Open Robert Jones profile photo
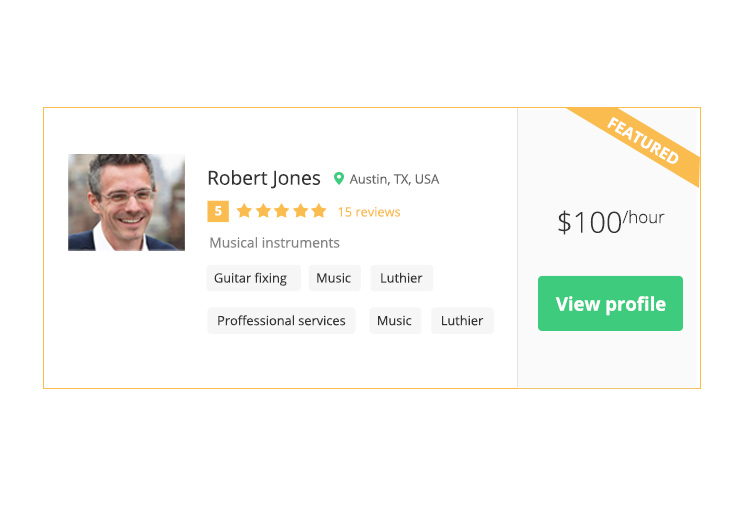 [126, 202]
